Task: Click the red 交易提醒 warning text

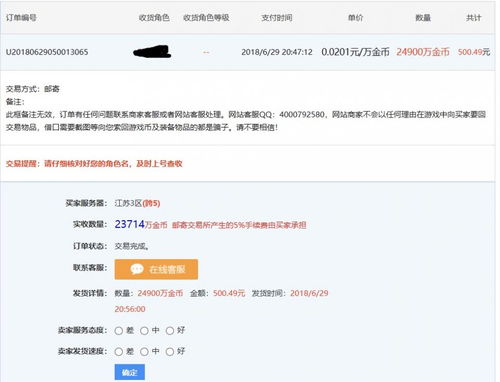Action: 94,164
